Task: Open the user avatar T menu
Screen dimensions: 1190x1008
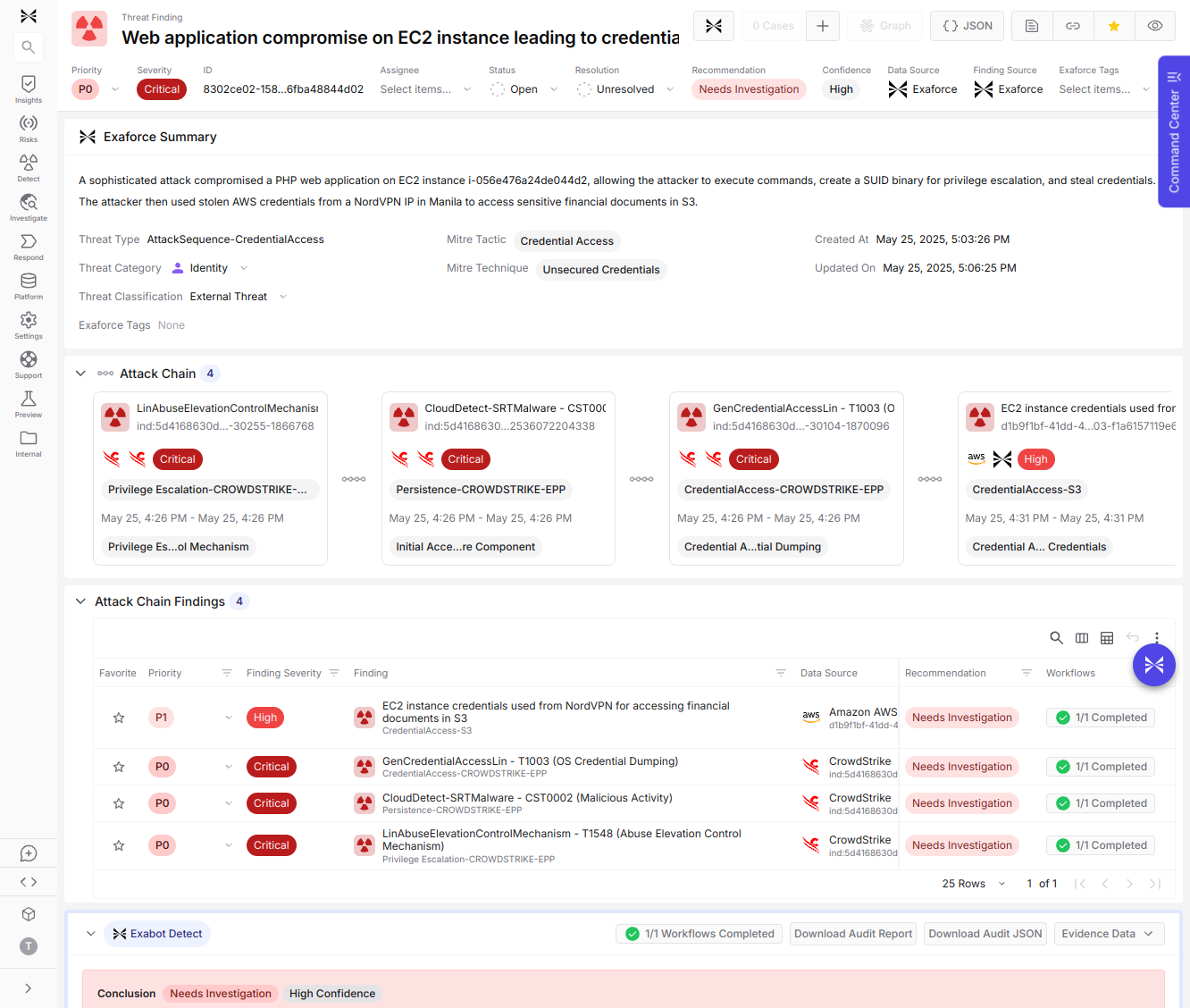Action: click(x=29, y=946)
